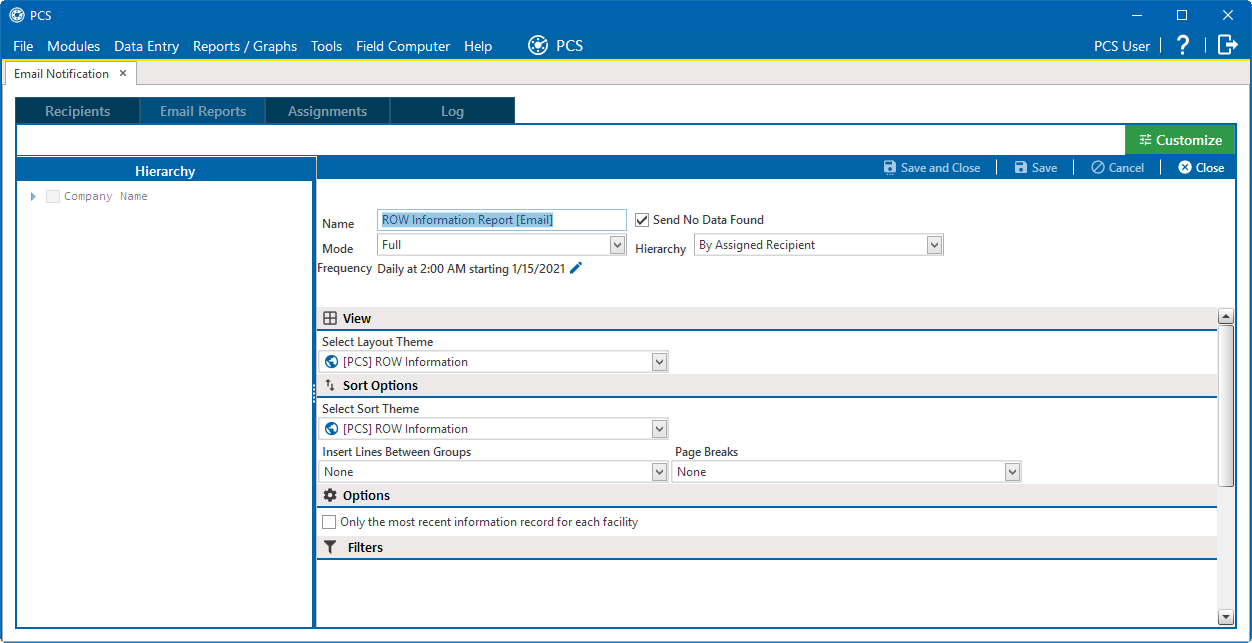Click the panel splitter grip handle

tap(315, 393)
